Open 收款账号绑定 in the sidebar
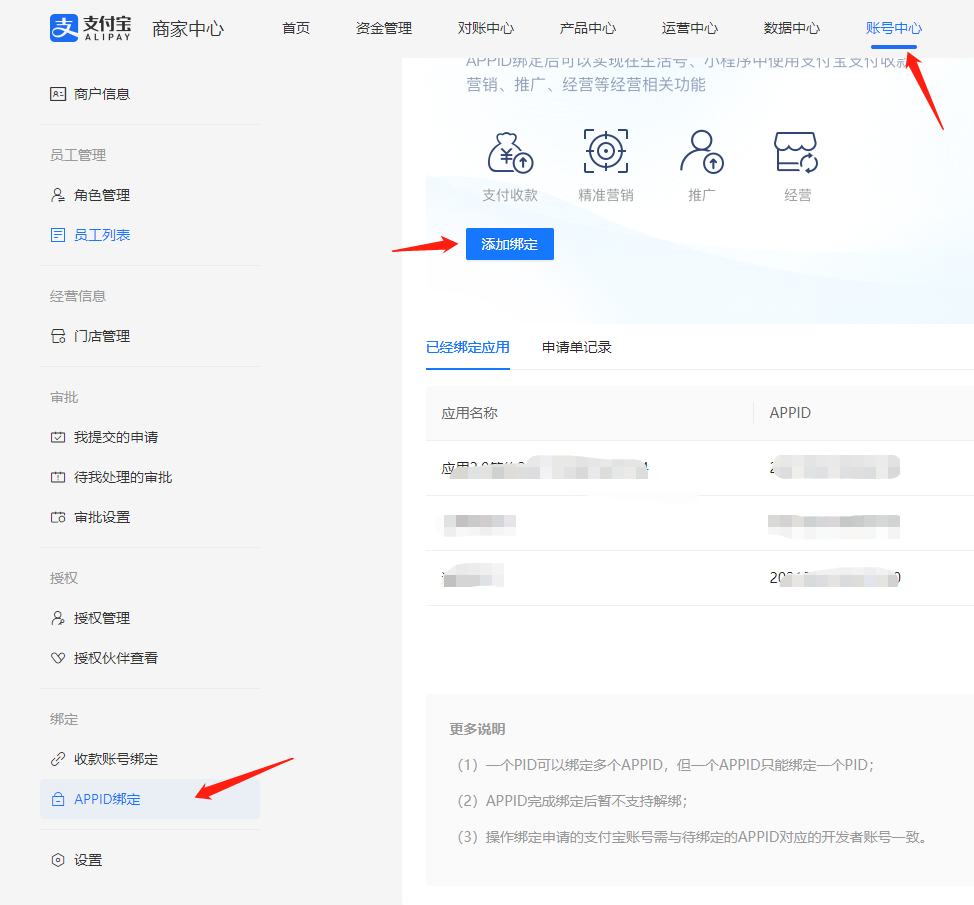The width and height of the screenshot is (974, 905). pyautogui.click(x=116, y=759)
